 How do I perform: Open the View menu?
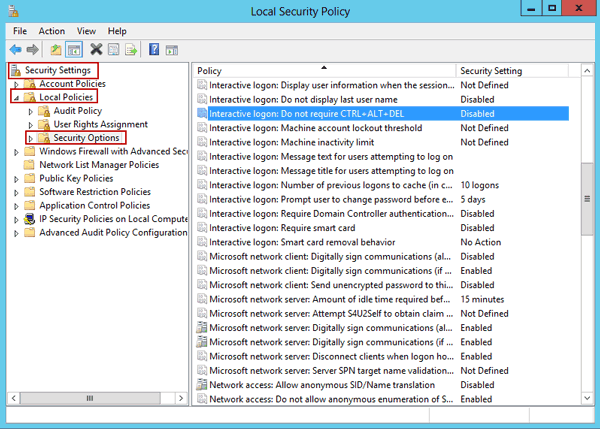coord(86,31)
